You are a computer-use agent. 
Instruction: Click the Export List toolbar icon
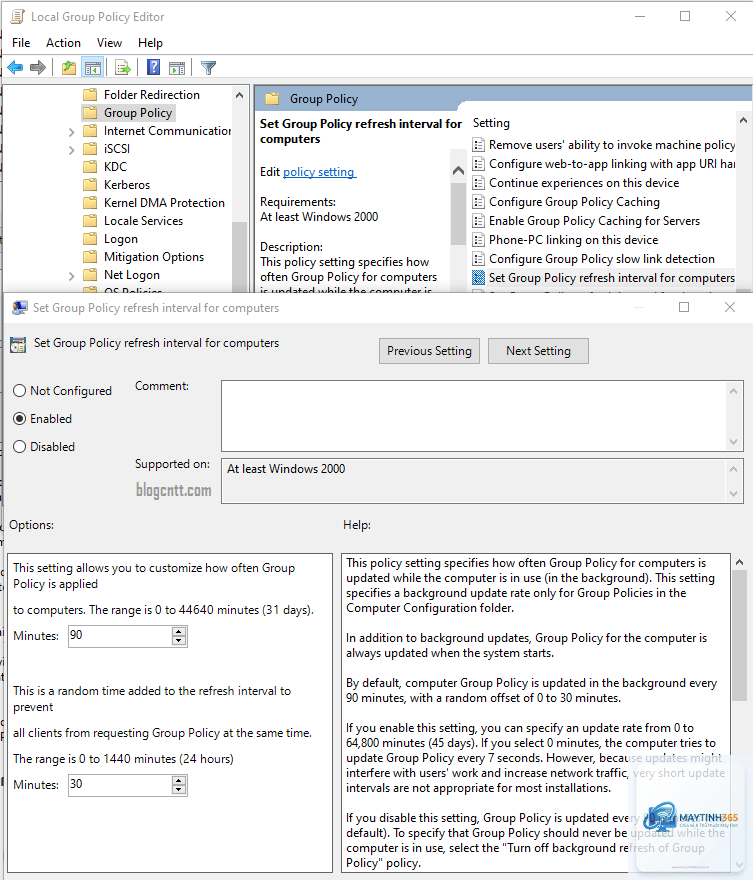coord(123,68)
